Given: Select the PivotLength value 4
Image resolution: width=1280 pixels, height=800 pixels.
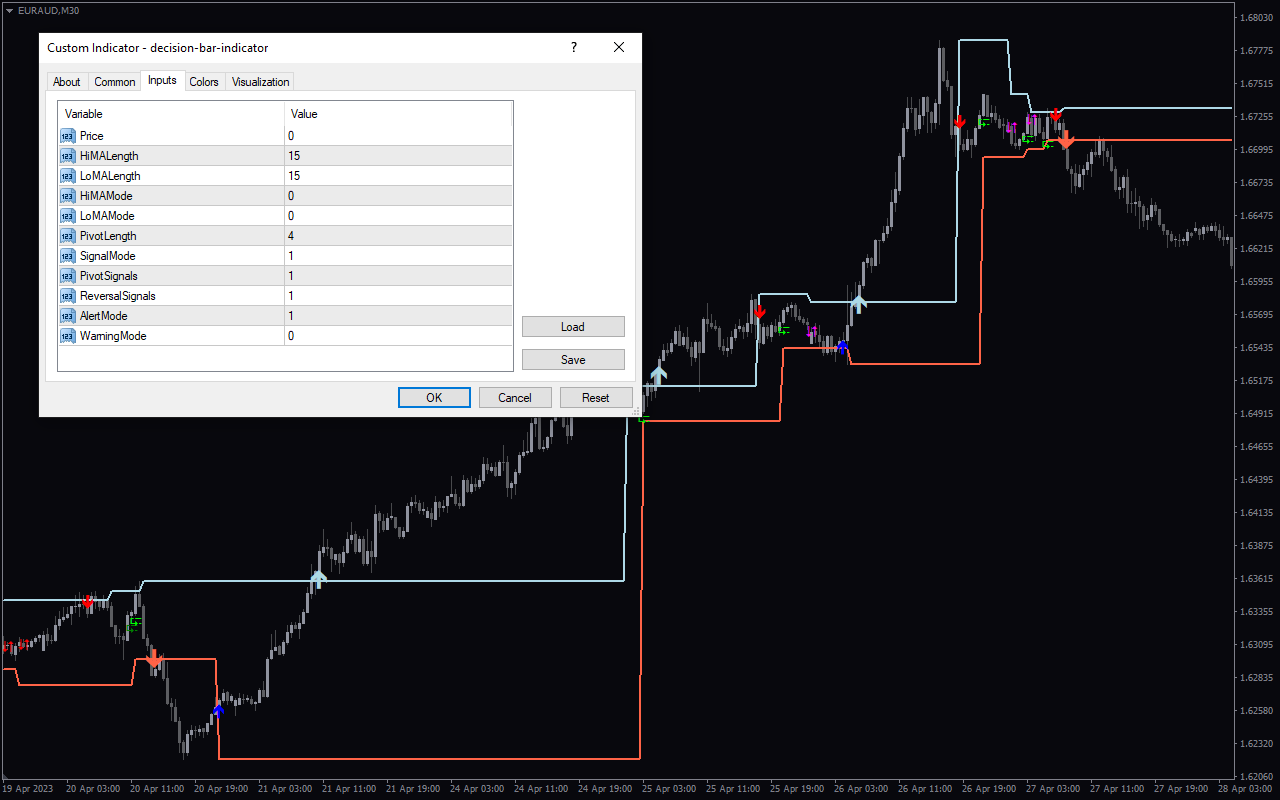Looking at the screenshot, I should tap(398, 236).
